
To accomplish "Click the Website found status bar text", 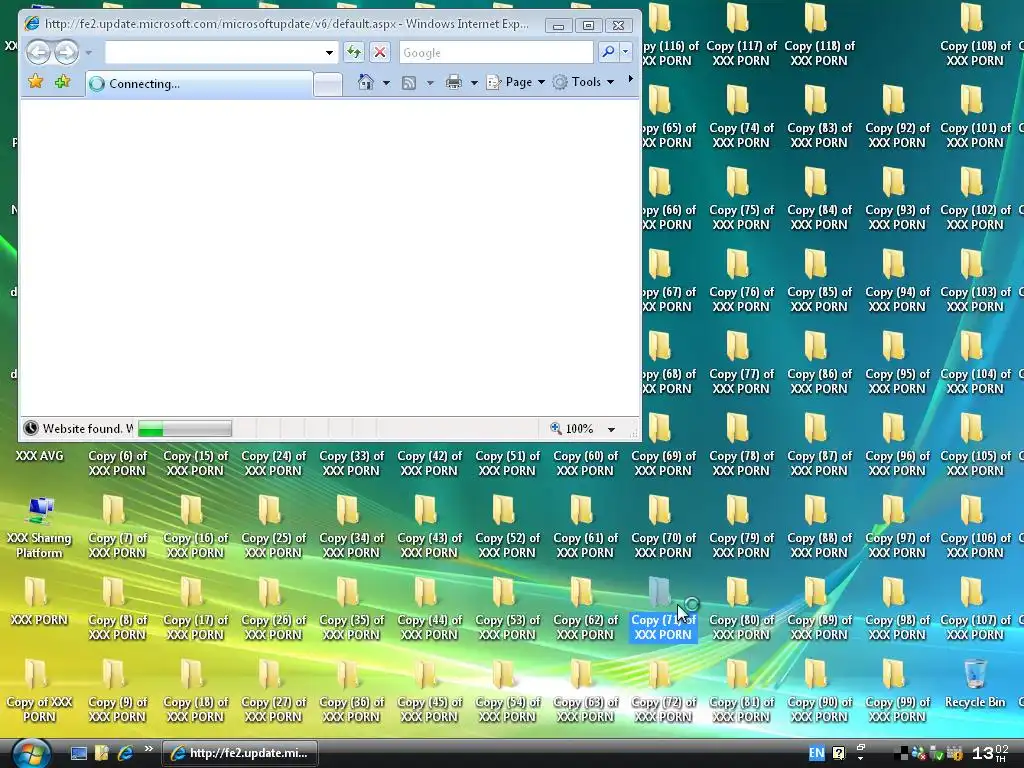I will tap(88, 428).
